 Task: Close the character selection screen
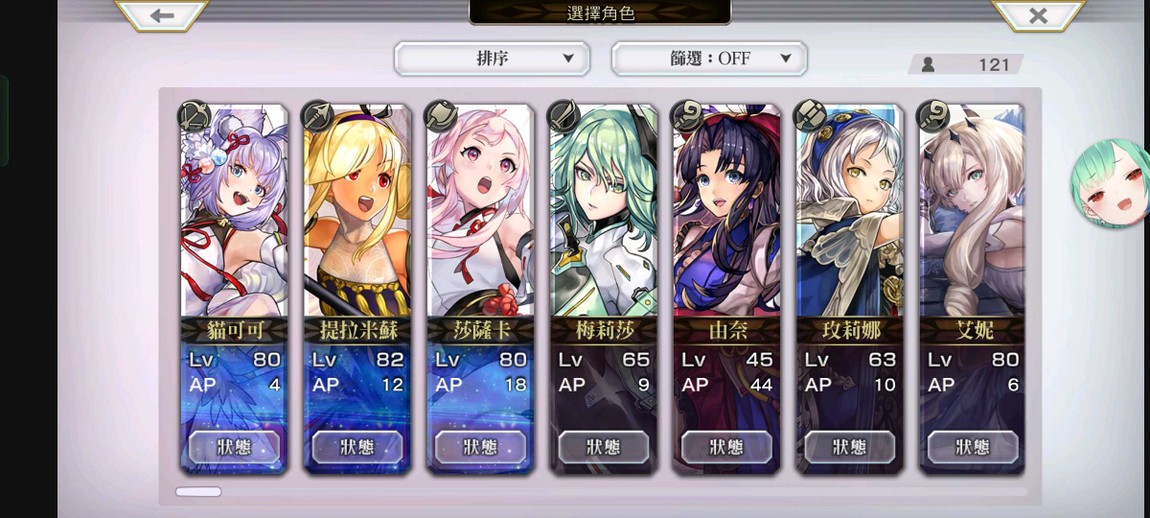[x=1038, y=15]
